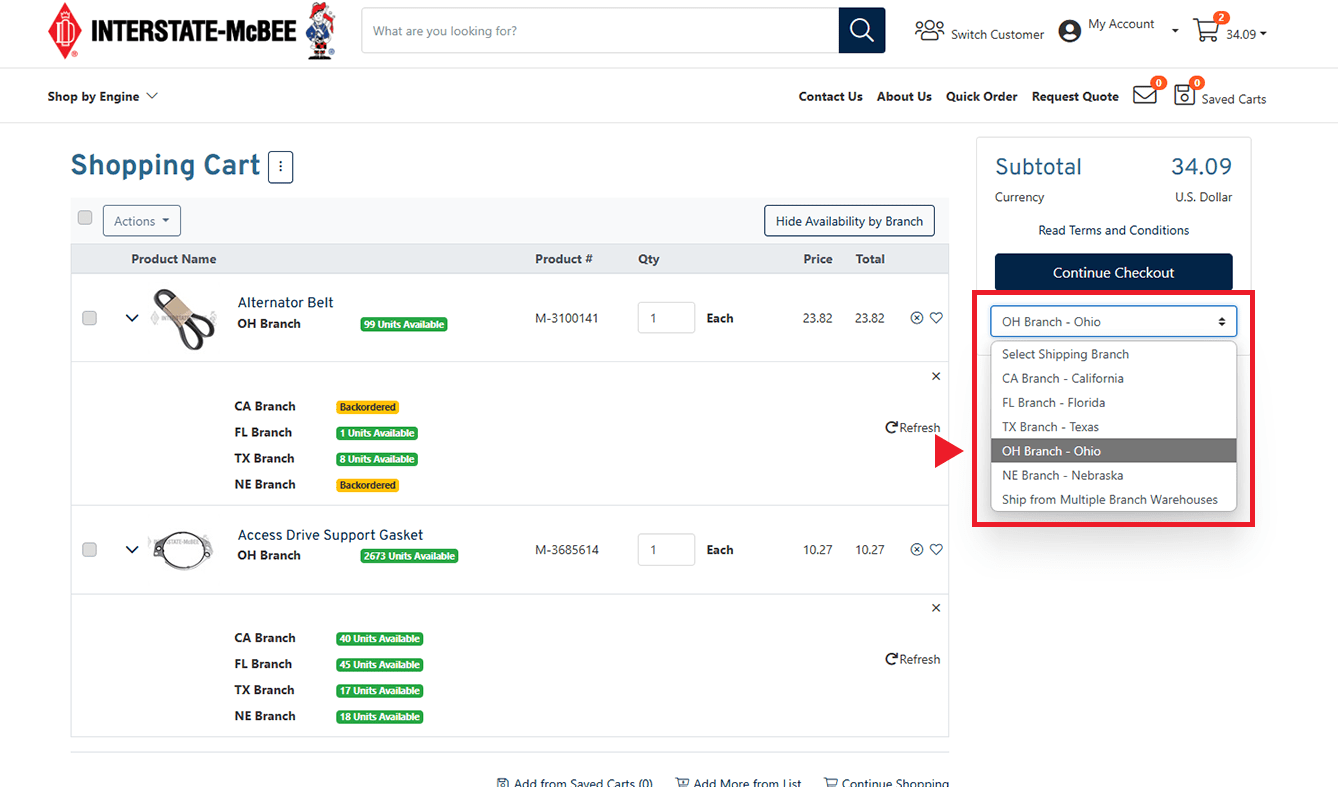The width and height of the screenshot is (1338, 787).
Task: Remove Alternator Belt using the X icon
Action: tap(917, 318)
